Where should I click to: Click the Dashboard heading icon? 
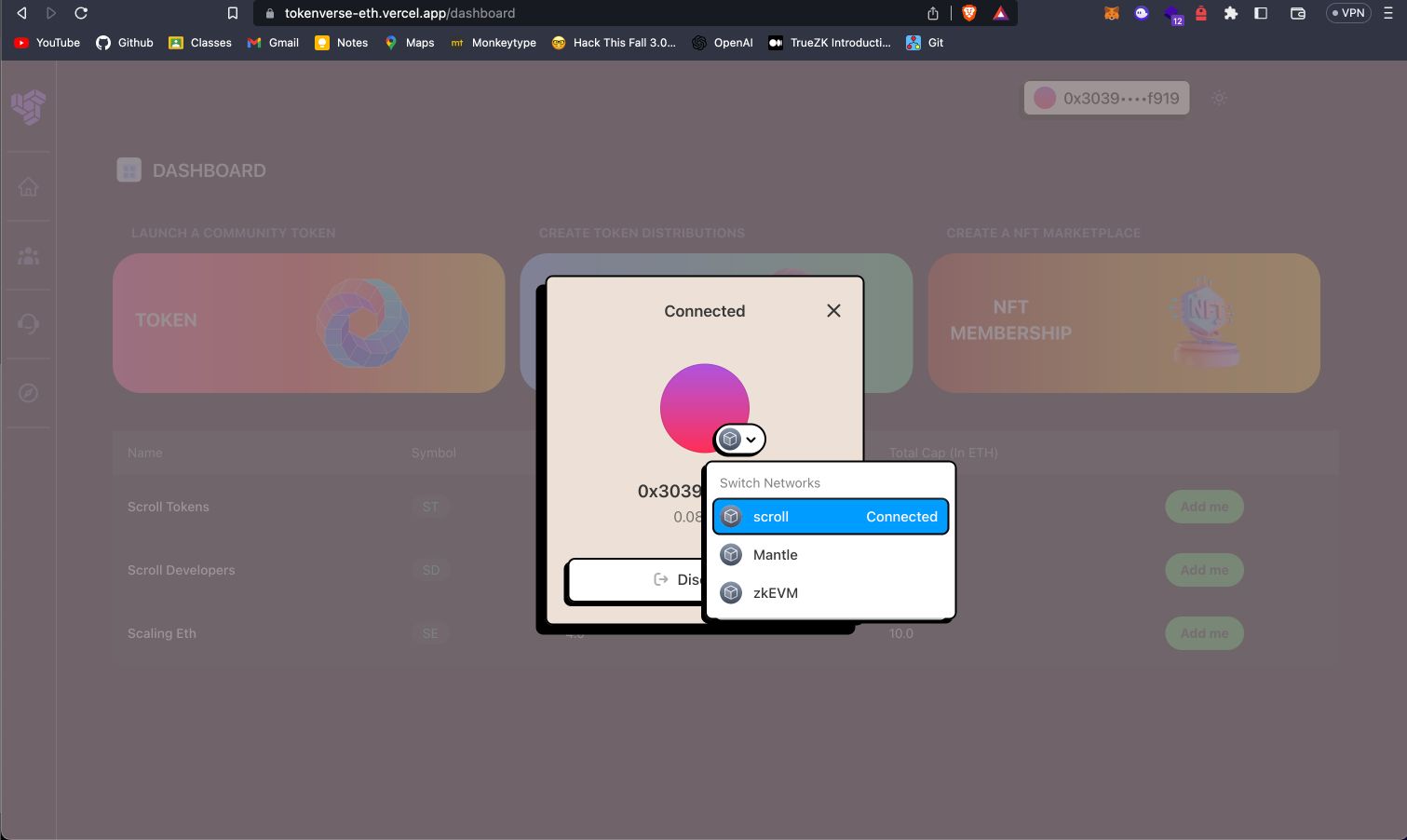129,170
